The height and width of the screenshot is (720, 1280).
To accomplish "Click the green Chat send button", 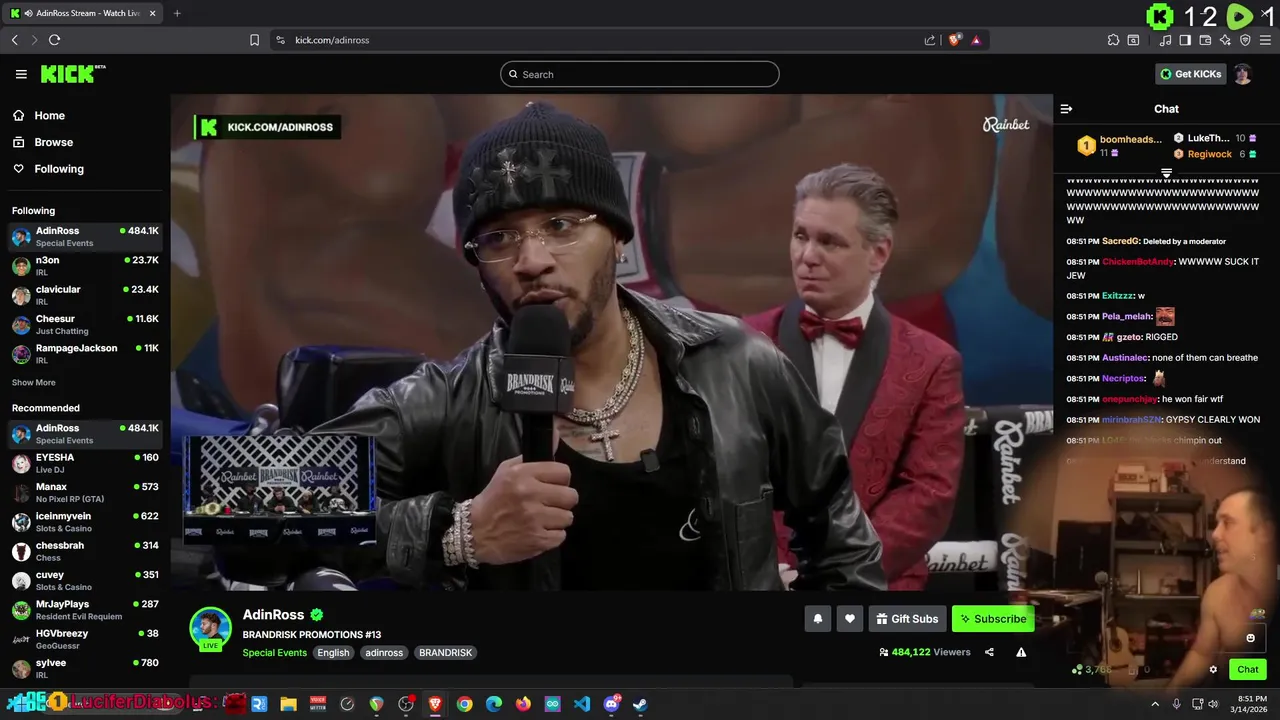I will [1248, 670].
